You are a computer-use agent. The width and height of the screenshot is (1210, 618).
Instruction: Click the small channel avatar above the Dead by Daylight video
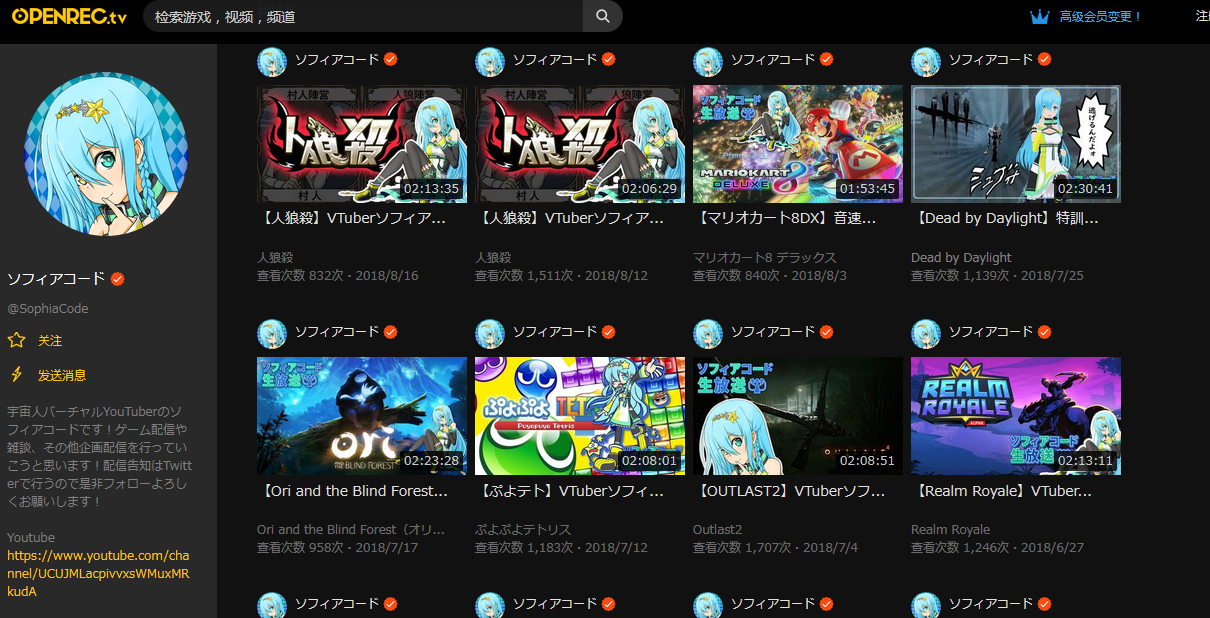point(926,61)
